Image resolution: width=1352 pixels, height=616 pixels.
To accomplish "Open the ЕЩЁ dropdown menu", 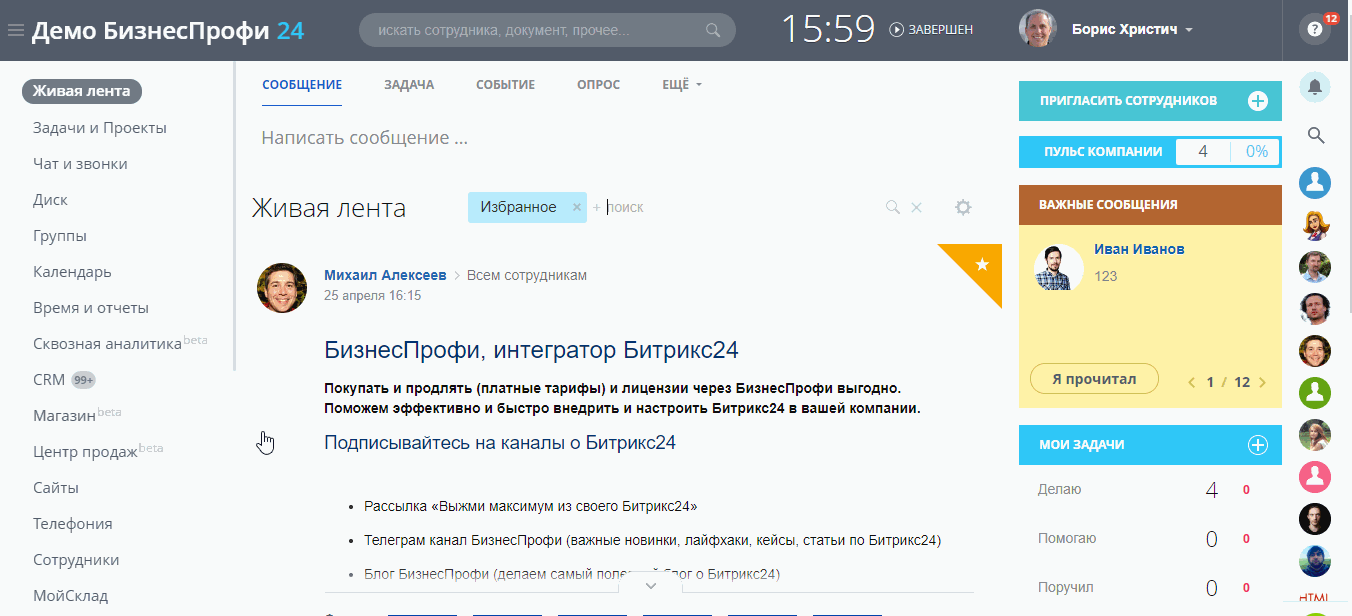I will pos(682,85).
